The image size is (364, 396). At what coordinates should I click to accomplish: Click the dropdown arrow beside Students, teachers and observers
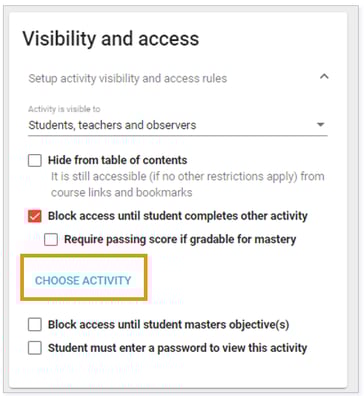click(x=320, y=125)
